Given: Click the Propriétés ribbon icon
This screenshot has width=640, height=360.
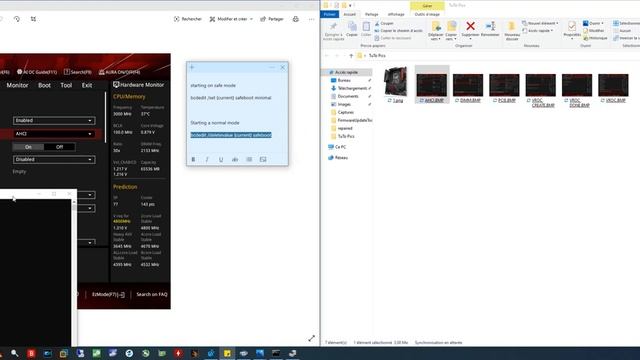Looking at the screenshot, I should [x=572, y=30].
